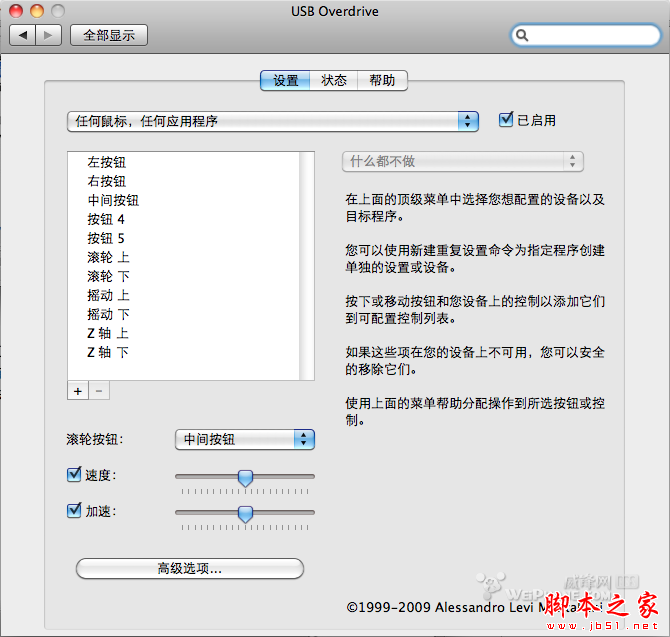The image size is (670, 637).
Task: Open the 任何鼠标，任何应用程序 dropdown
Action: point(273,121)
